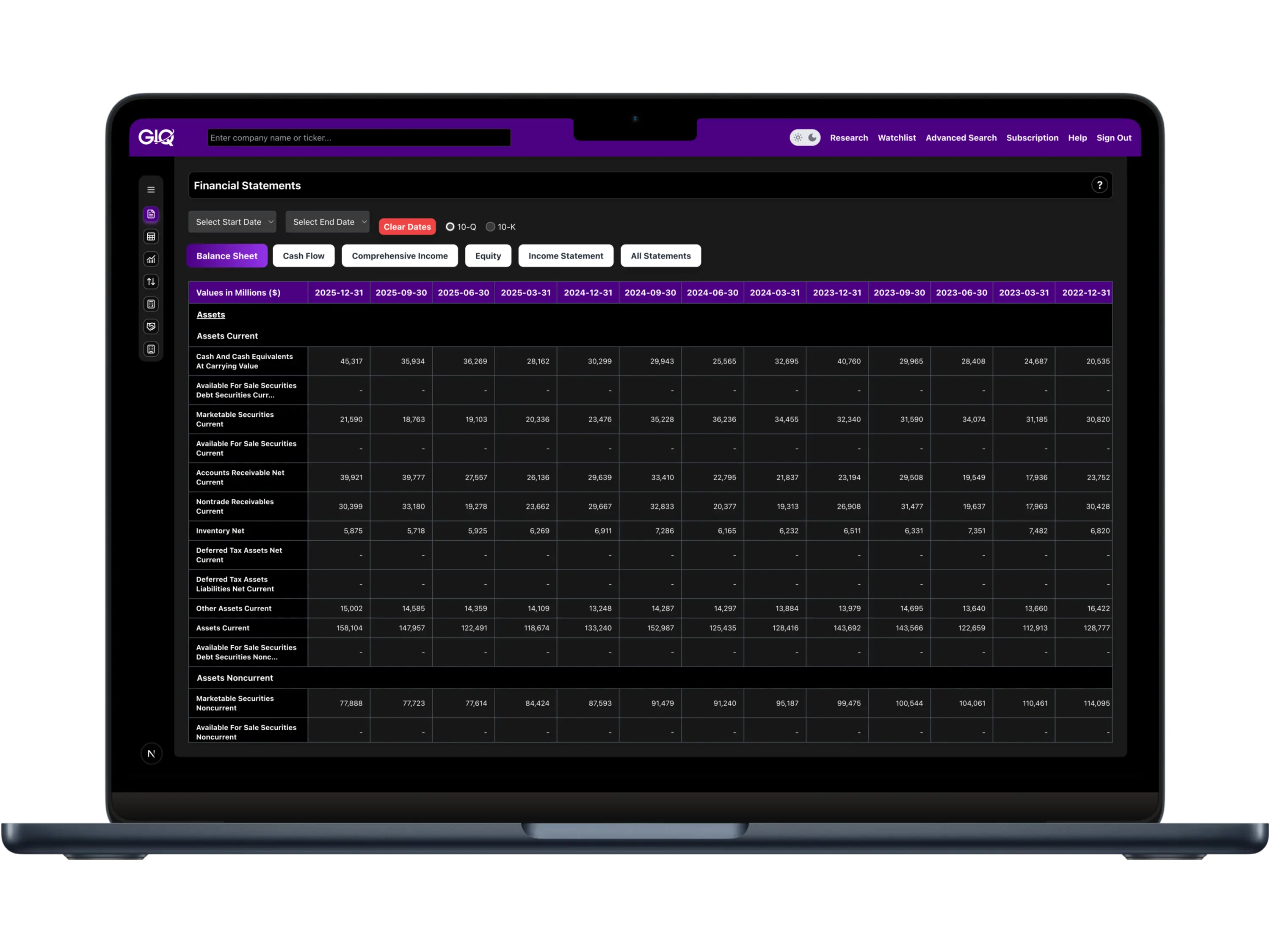
Task: Switch to the Income Statement tab
Action: pos(565,256)
